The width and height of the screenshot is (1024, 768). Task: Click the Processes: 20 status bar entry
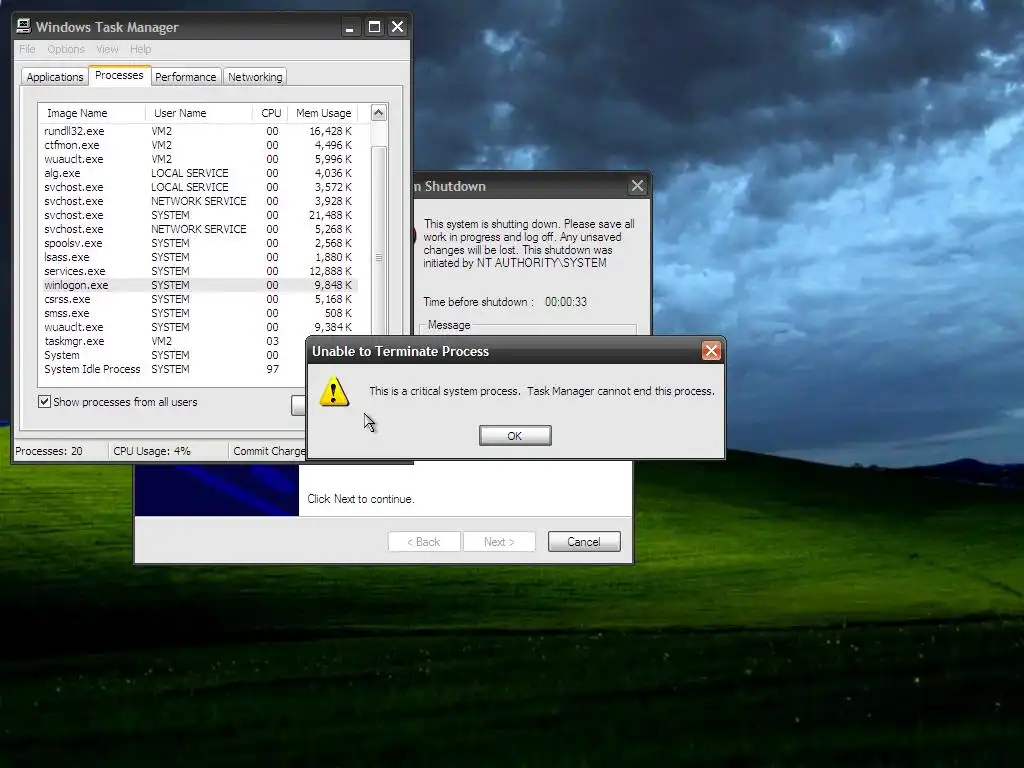[49, 451]
